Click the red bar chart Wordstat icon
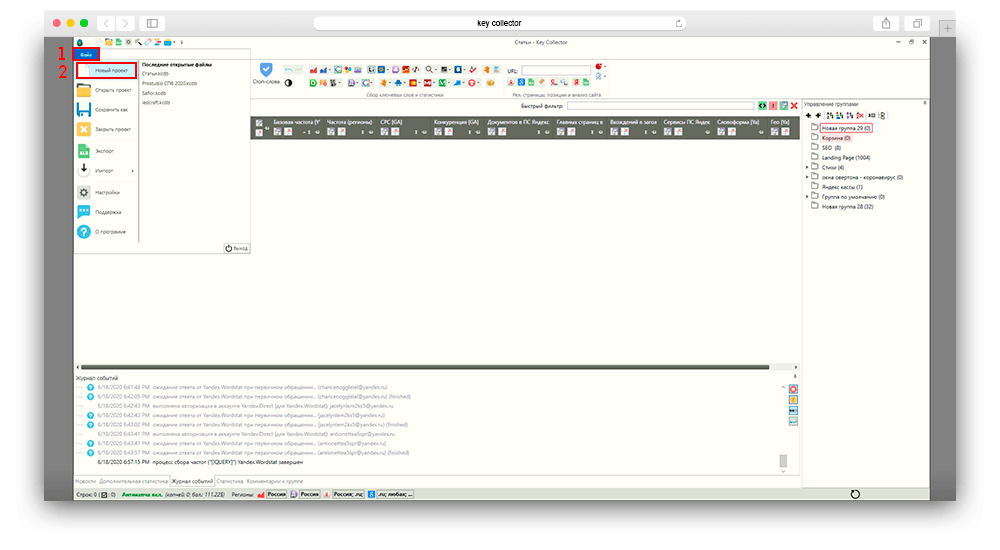1000x550 pixels. [x=313, y=70]
